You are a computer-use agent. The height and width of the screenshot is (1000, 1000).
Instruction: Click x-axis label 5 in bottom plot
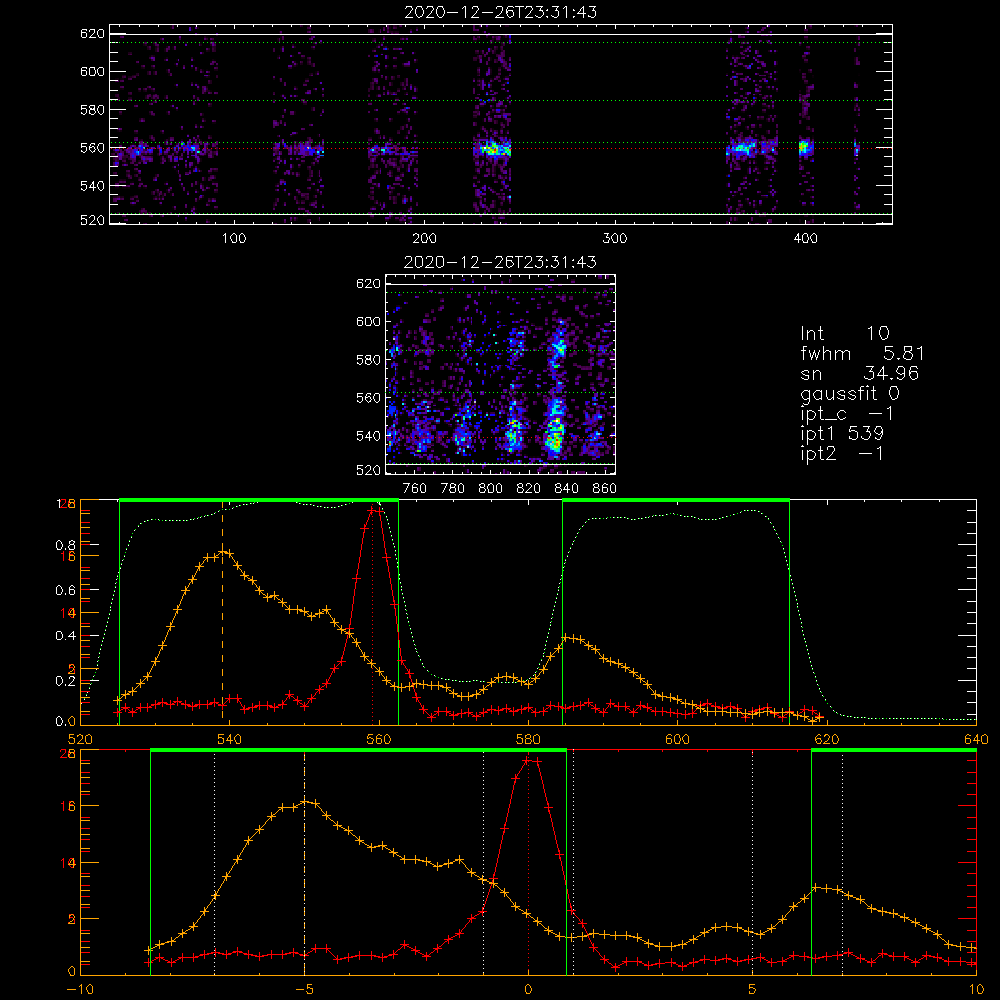tap(753, 989)
